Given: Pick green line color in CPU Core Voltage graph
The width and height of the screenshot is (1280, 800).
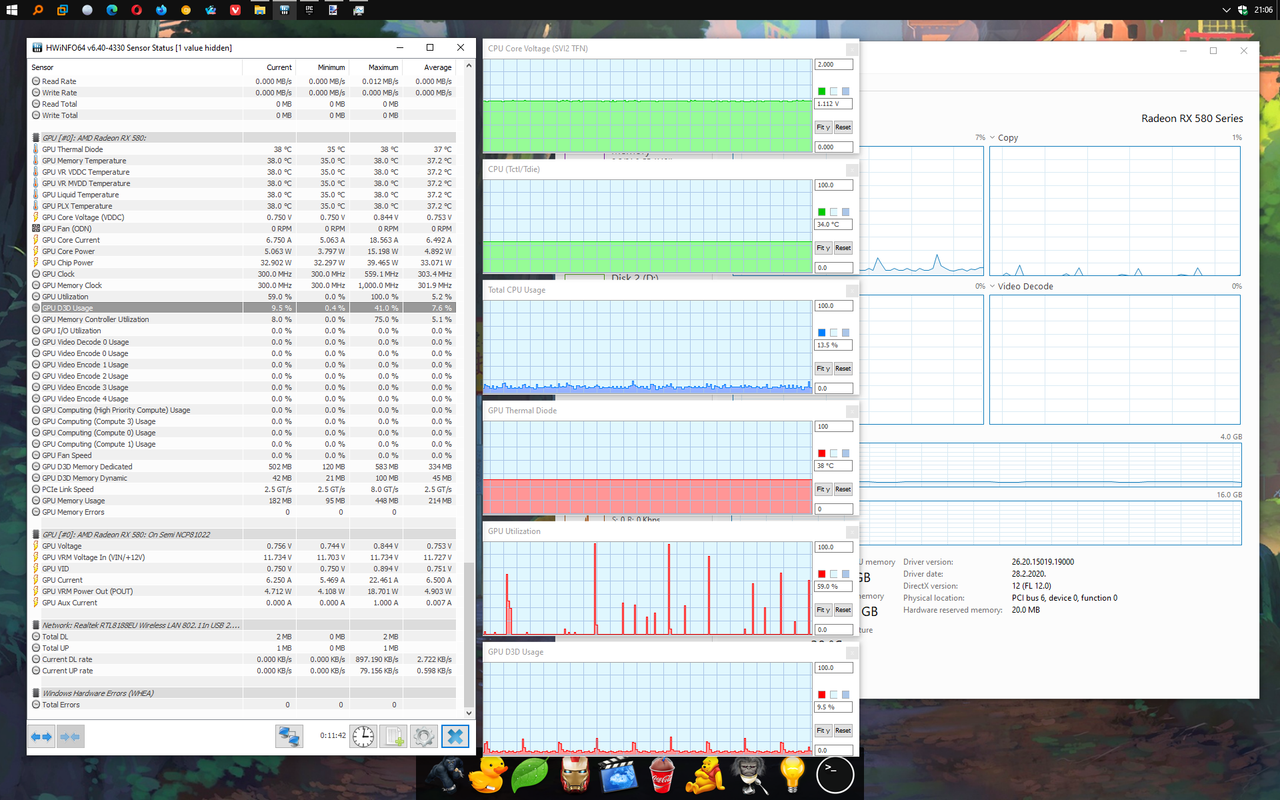Looking at the screenshot, I should click(822, 91).
